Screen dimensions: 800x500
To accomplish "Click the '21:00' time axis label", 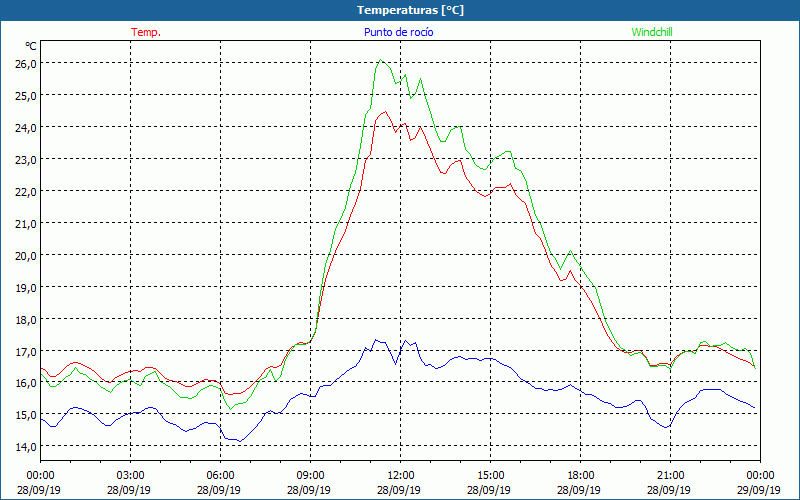I will pyautogui.click(x=670, y=476).
